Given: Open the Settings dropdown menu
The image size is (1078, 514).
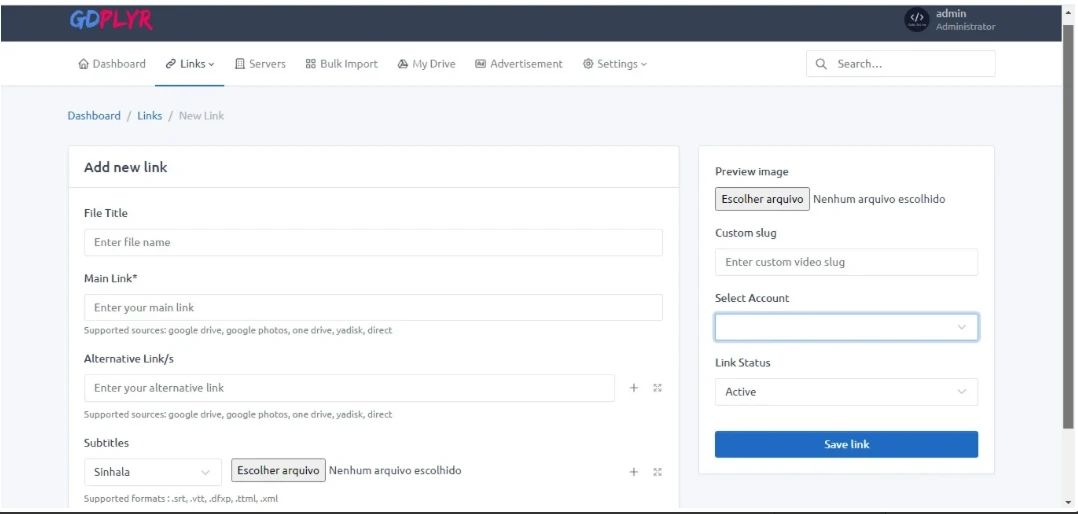Looking at the screenshot, I should tap(615, 64).
